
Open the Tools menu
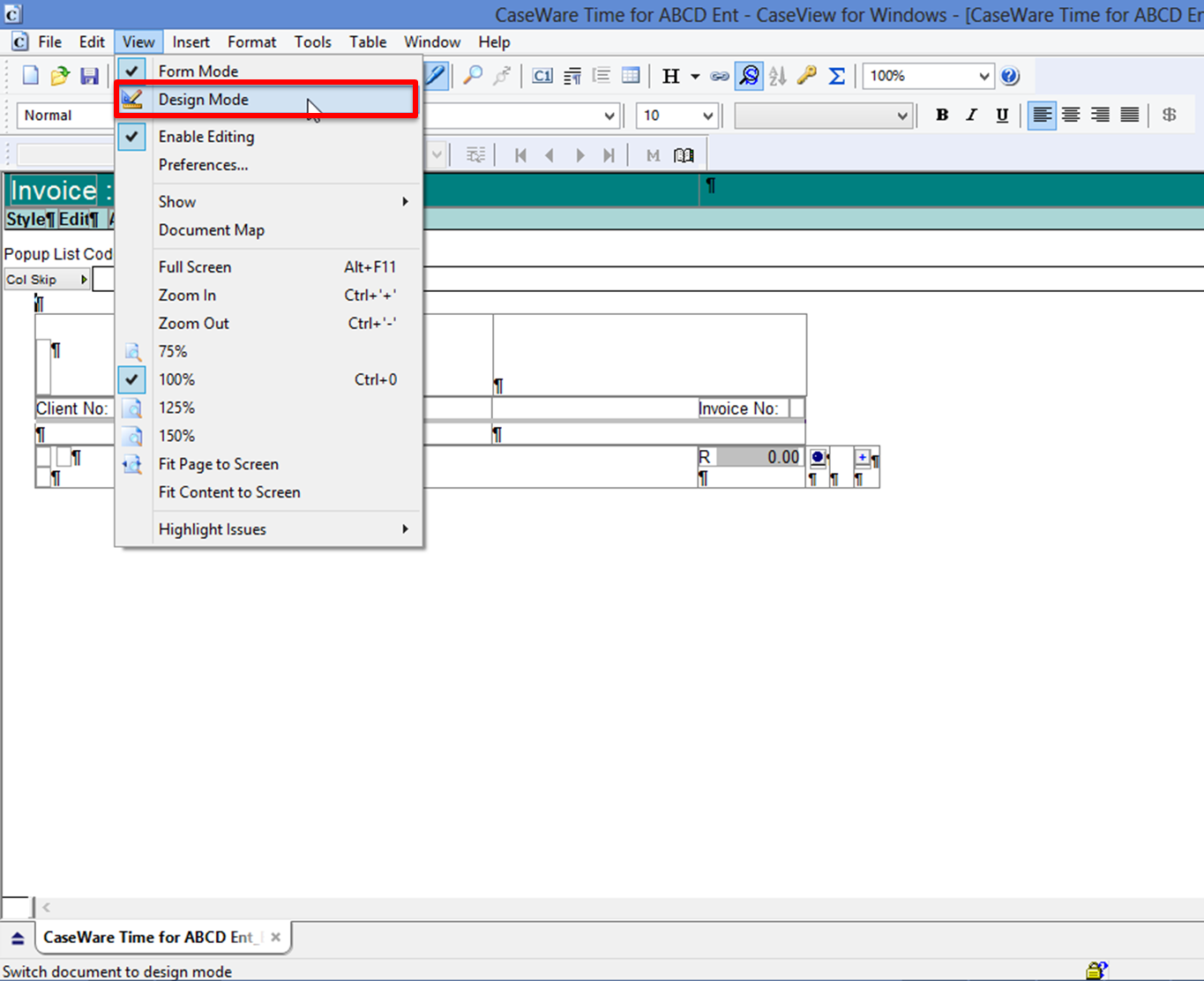[312, 42]
